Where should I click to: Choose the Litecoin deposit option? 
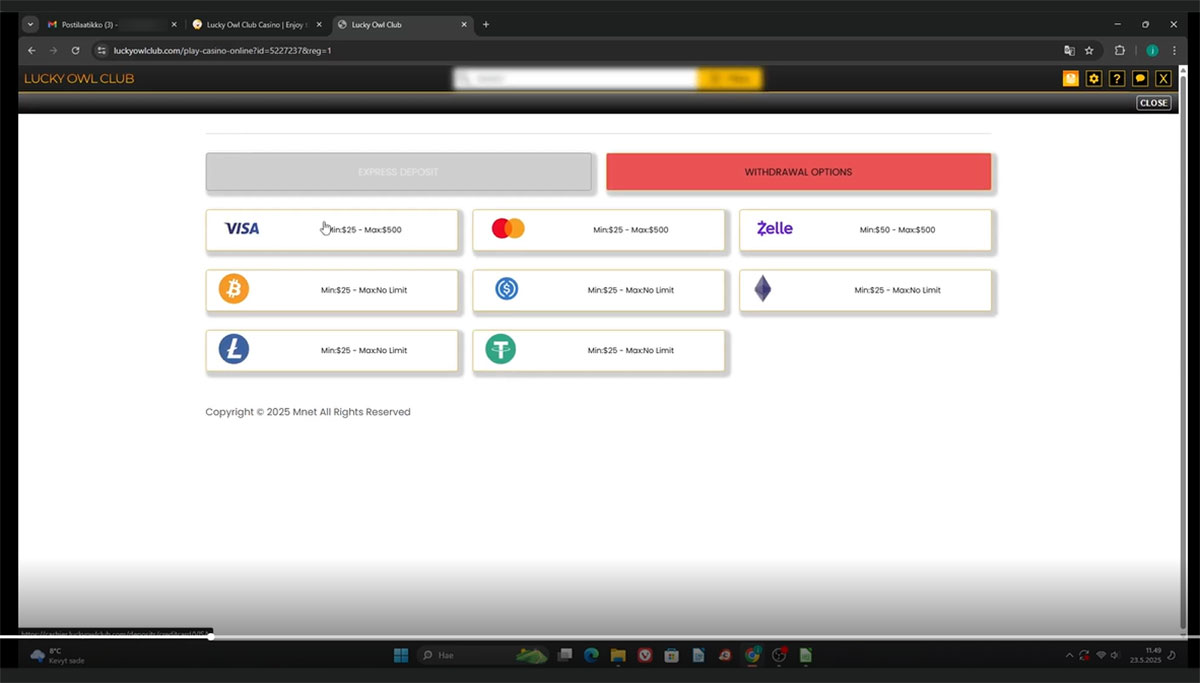click(x=332, y=350)
